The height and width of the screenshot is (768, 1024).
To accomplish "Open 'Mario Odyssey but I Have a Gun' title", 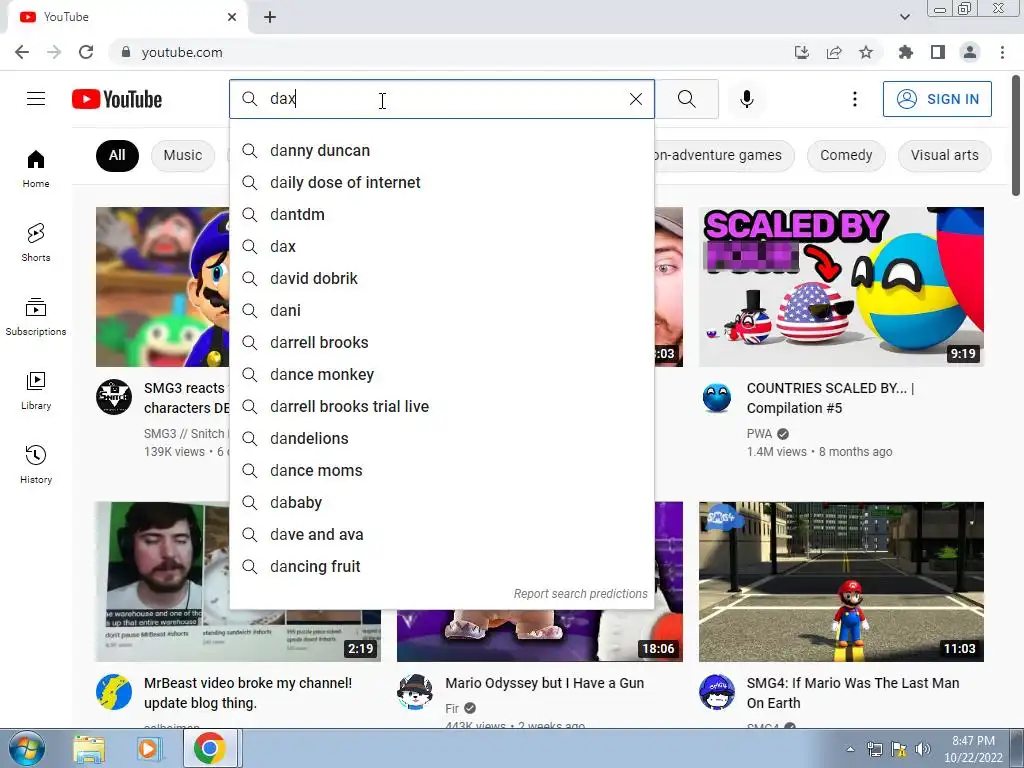I will [545, 683].
